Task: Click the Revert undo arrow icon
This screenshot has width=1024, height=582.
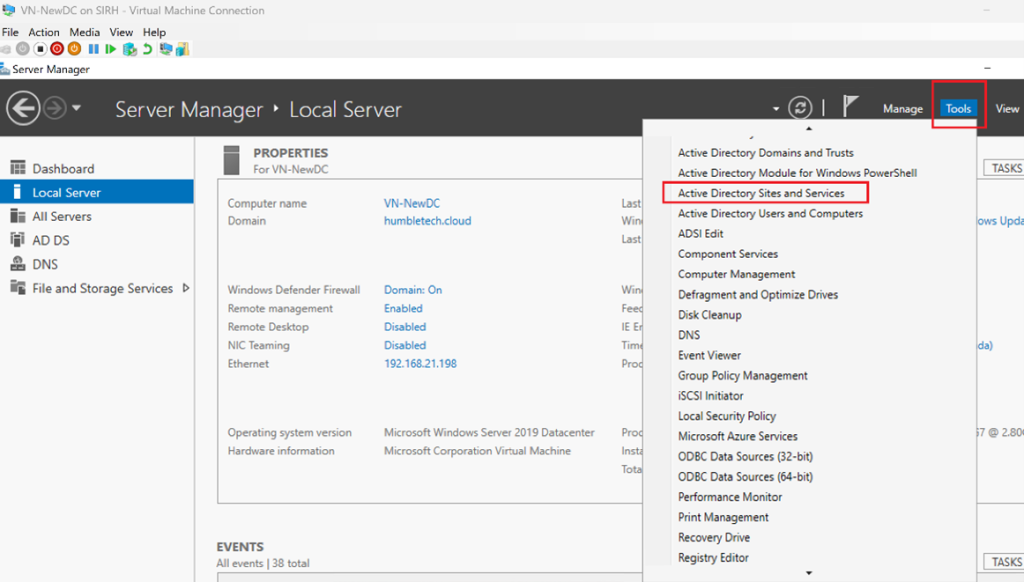Action: click(148, 49)
